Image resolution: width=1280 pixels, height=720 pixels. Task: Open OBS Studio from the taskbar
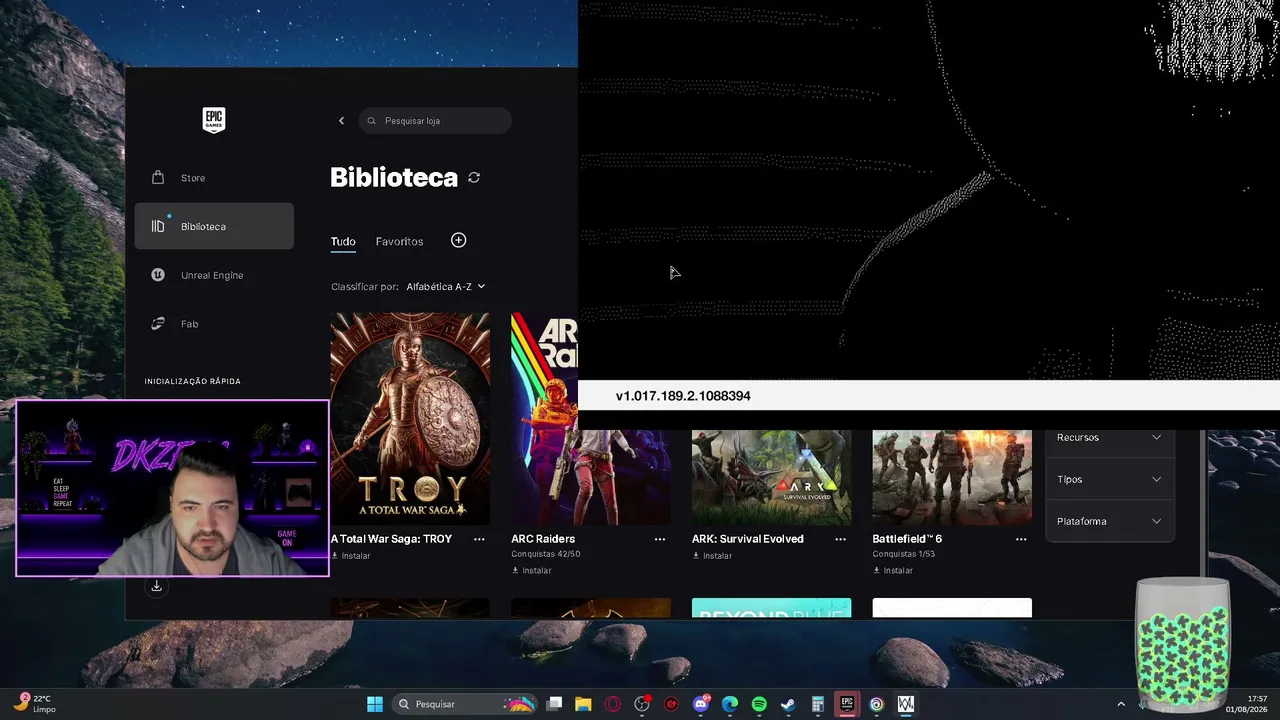coord(642,704)
